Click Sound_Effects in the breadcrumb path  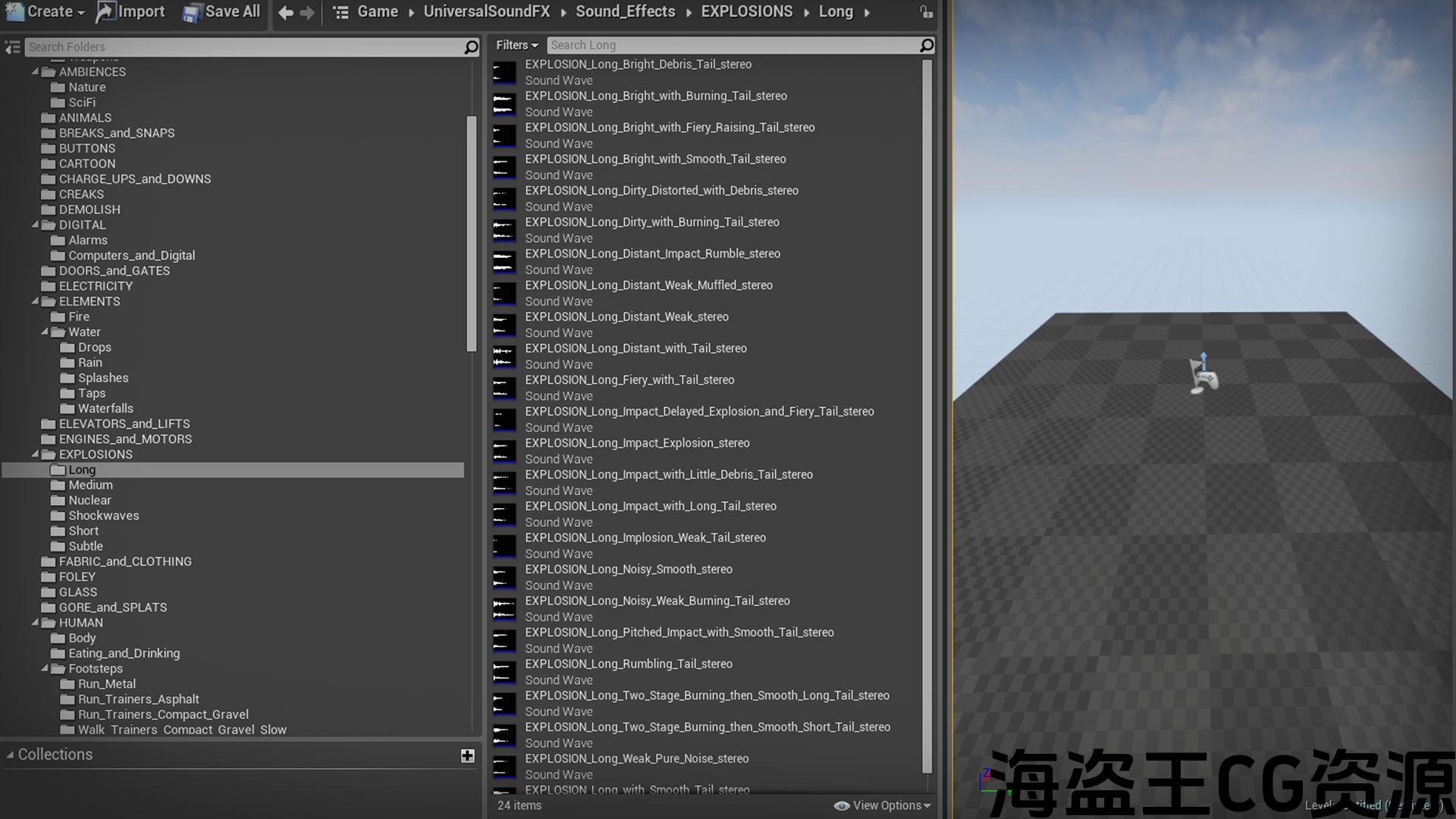pyautogui.click(x=625, y=11)
